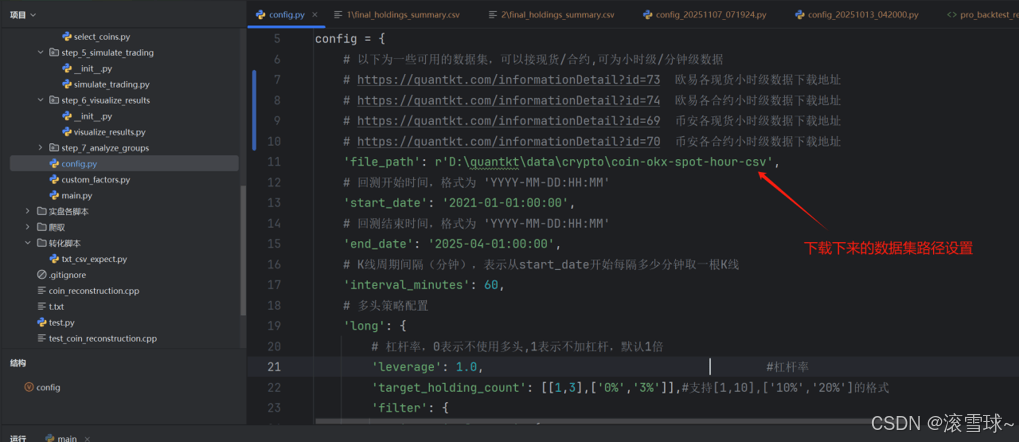
Task: Click the 'file_path' key in the code
Action: pyautogui.click(x=382, y=162)
